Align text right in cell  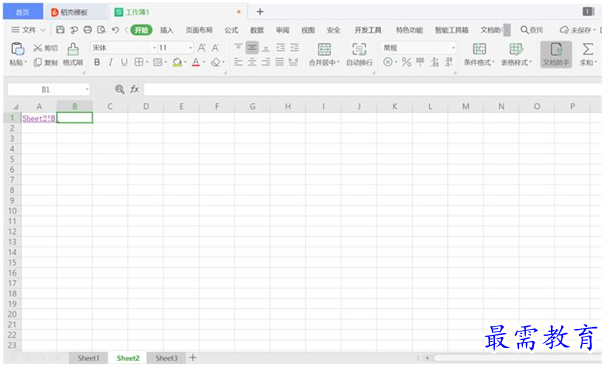pos(266,62)
